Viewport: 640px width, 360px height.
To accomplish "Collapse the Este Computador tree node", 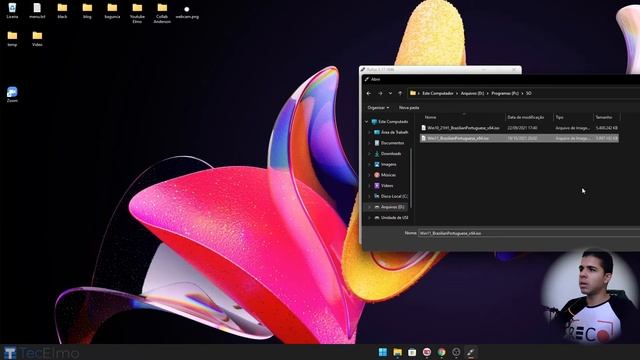I will pos(367,122).
